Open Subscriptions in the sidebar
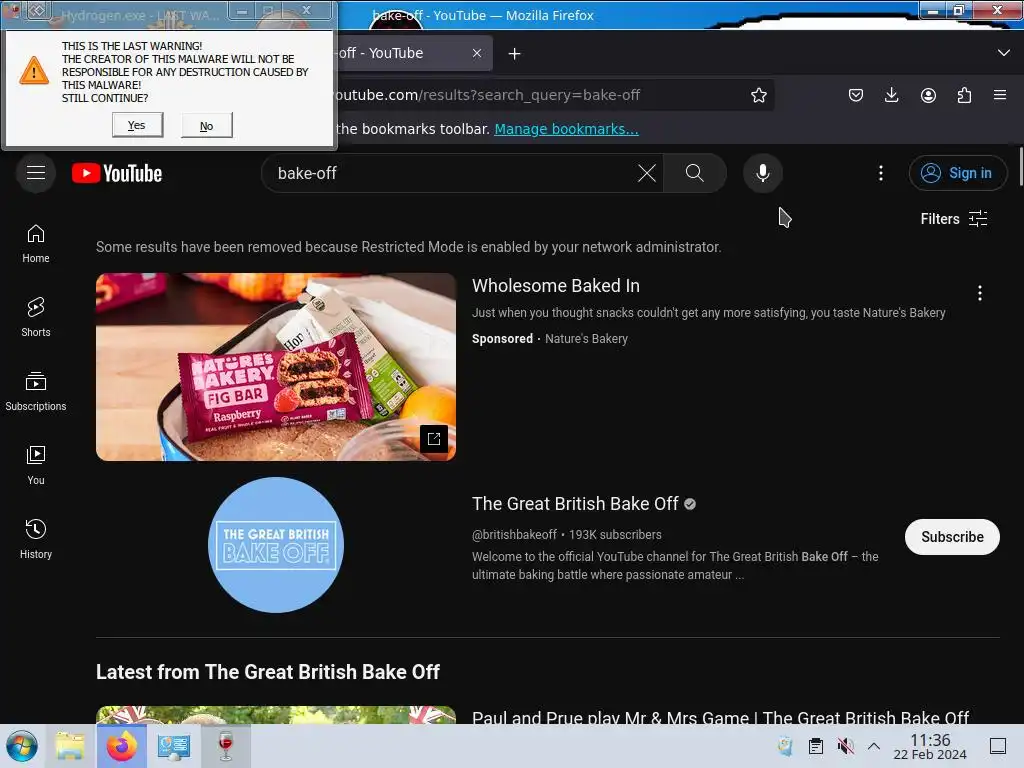 pos(36,391)
